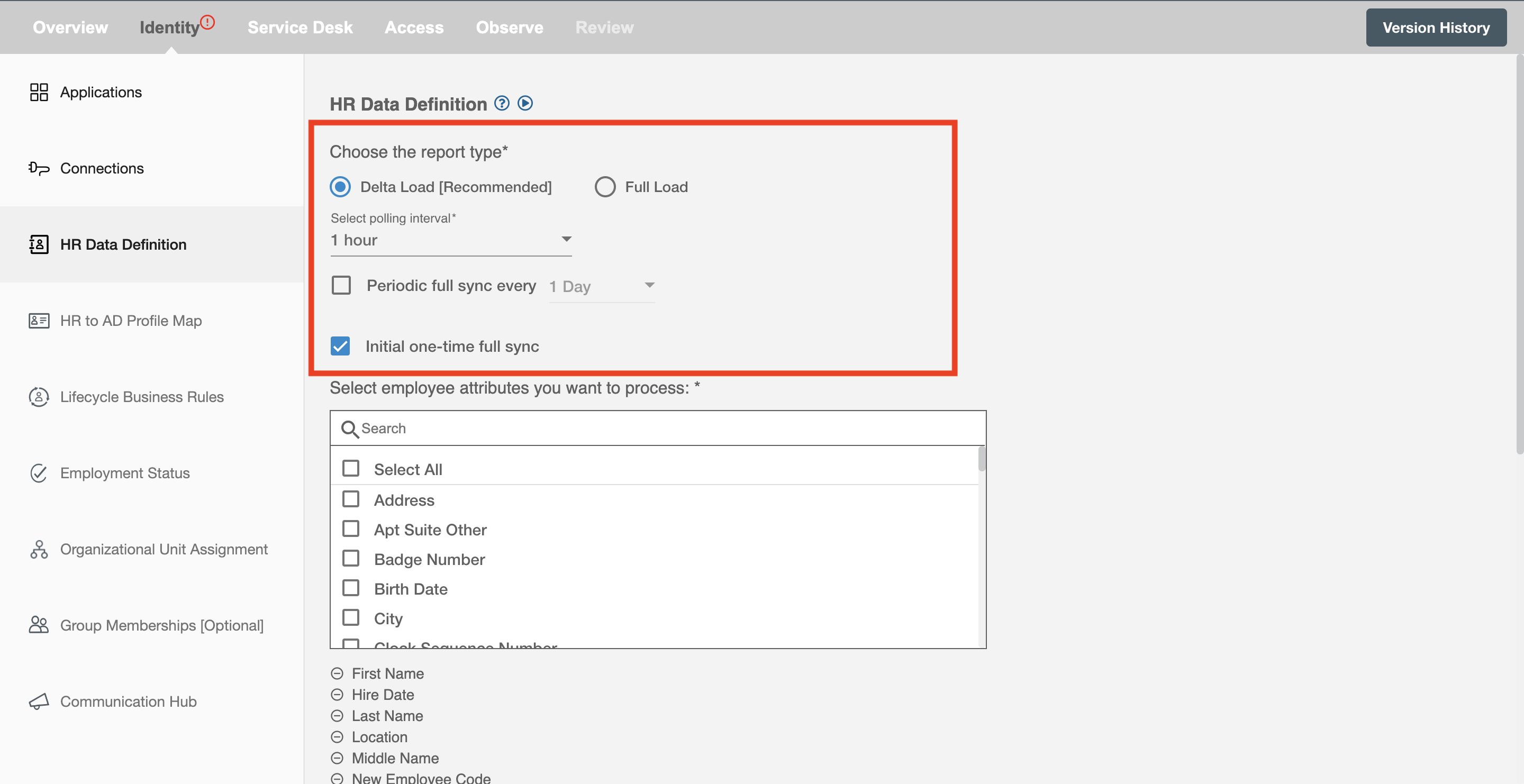Expand the periodic sync frequency dropdown
This screenshot has width=1524, height=784.
click(648, 284)
